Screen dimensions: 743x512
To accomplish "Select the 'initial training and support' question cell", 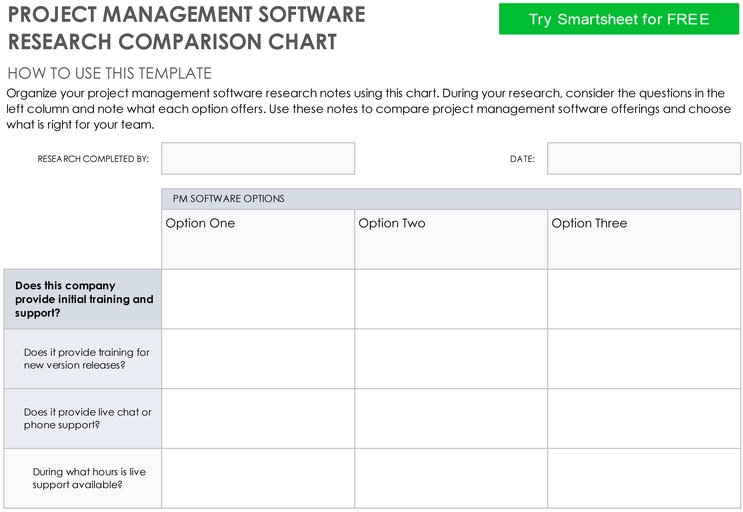I will click(x=82, y=299).
